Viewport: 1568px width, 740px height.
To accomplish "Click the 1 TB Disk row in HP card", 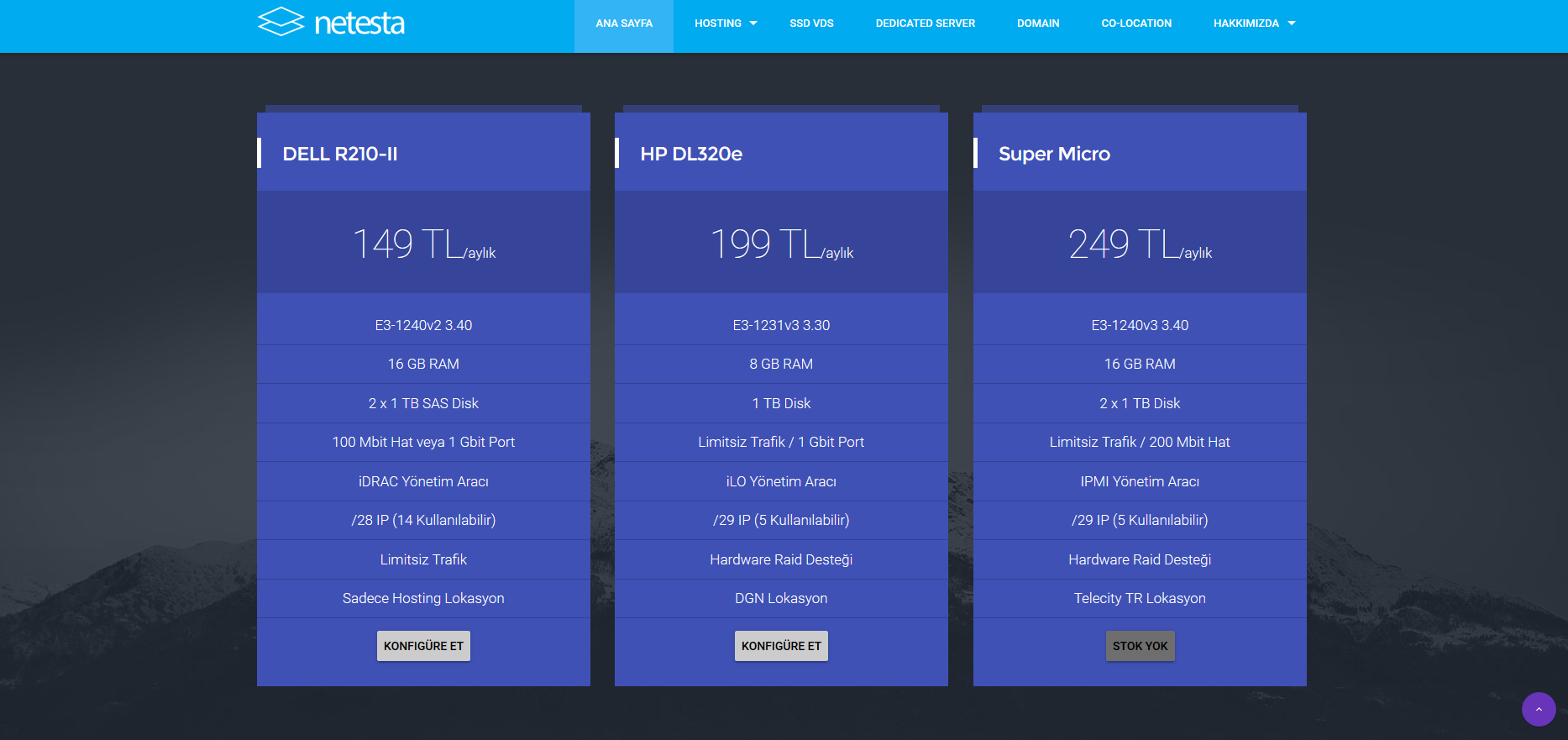I will pos(781,403).
